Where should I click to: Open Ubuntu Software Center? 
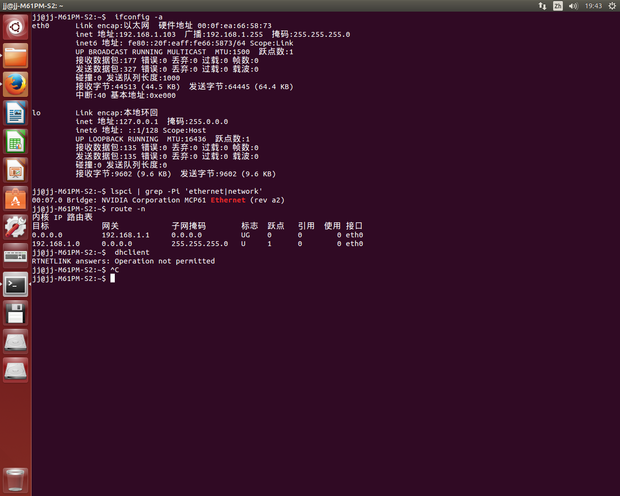[15, 198]
